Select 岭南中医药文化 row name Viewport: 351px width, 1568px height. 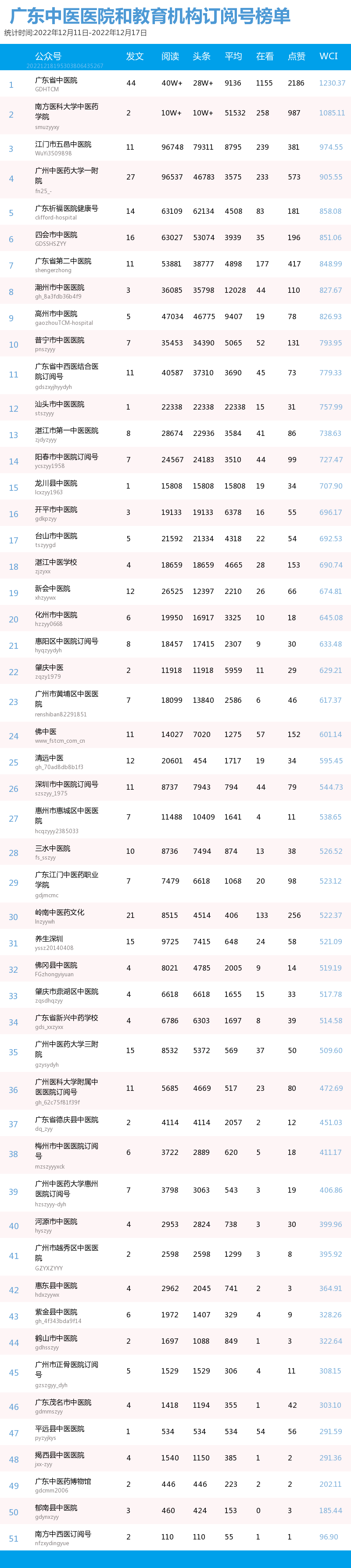60,912
